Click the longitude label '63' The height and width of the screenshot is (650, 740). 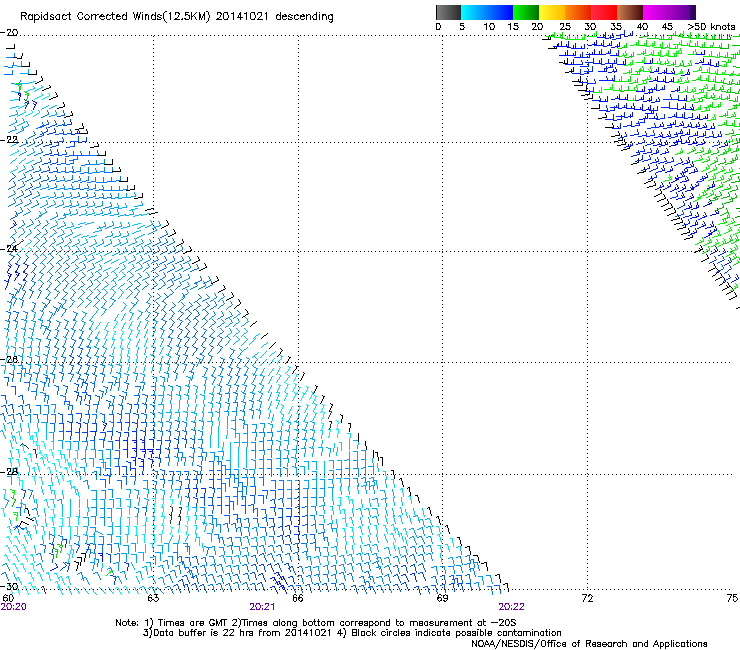coord(153,598)
